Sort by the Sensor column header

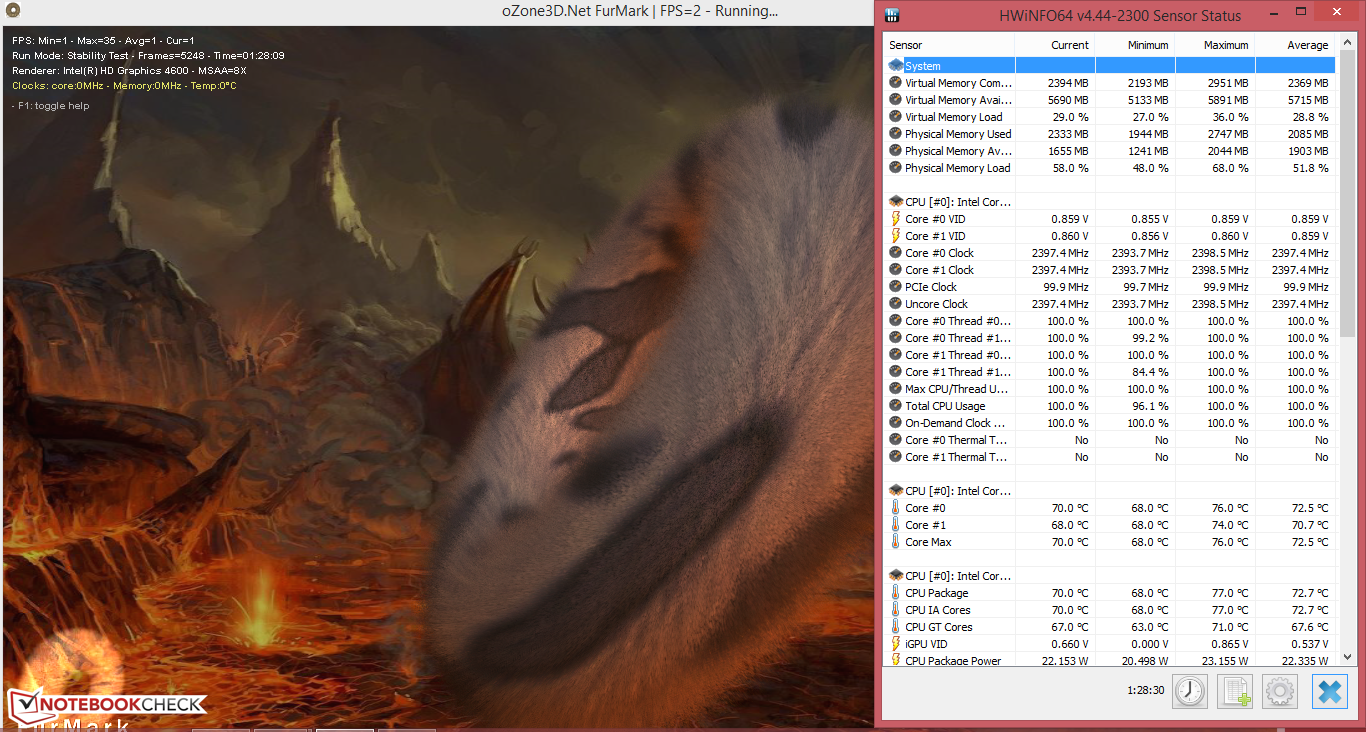click(950, 45)
